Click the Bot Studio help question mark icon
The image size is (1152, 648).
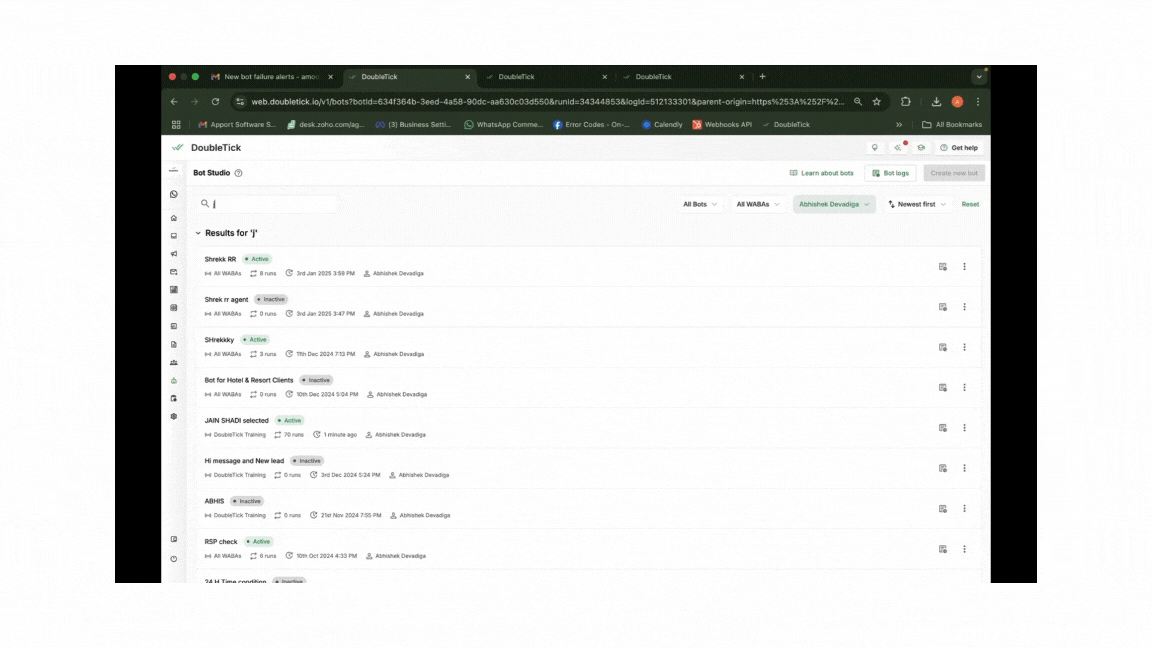click(238, 173)
